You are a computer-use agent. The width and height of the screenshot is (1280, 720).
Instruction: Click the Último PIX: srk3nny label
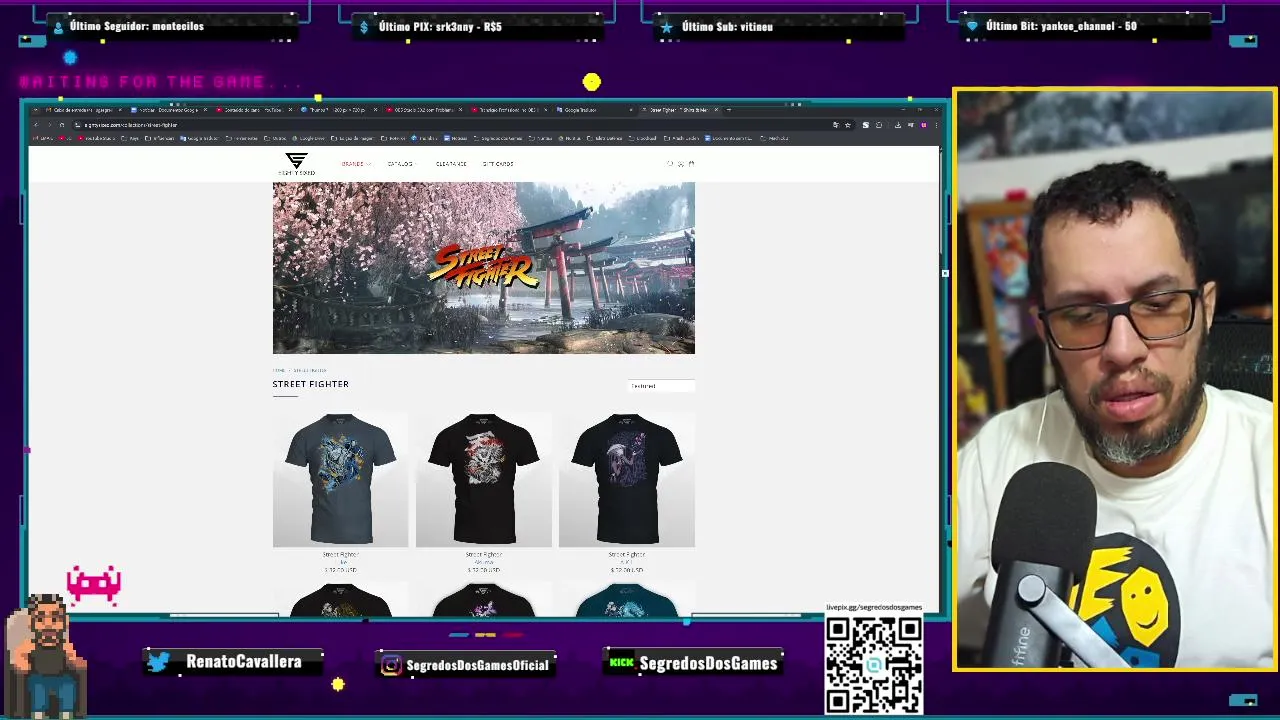pyautogui.click(x=440, y=27)
